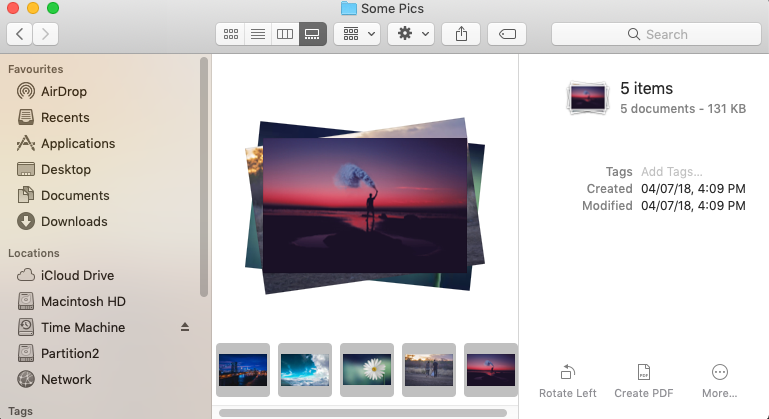Screen dimensions: 769x419
Task: Click the Network globe icon
Action: pos(26,379)
